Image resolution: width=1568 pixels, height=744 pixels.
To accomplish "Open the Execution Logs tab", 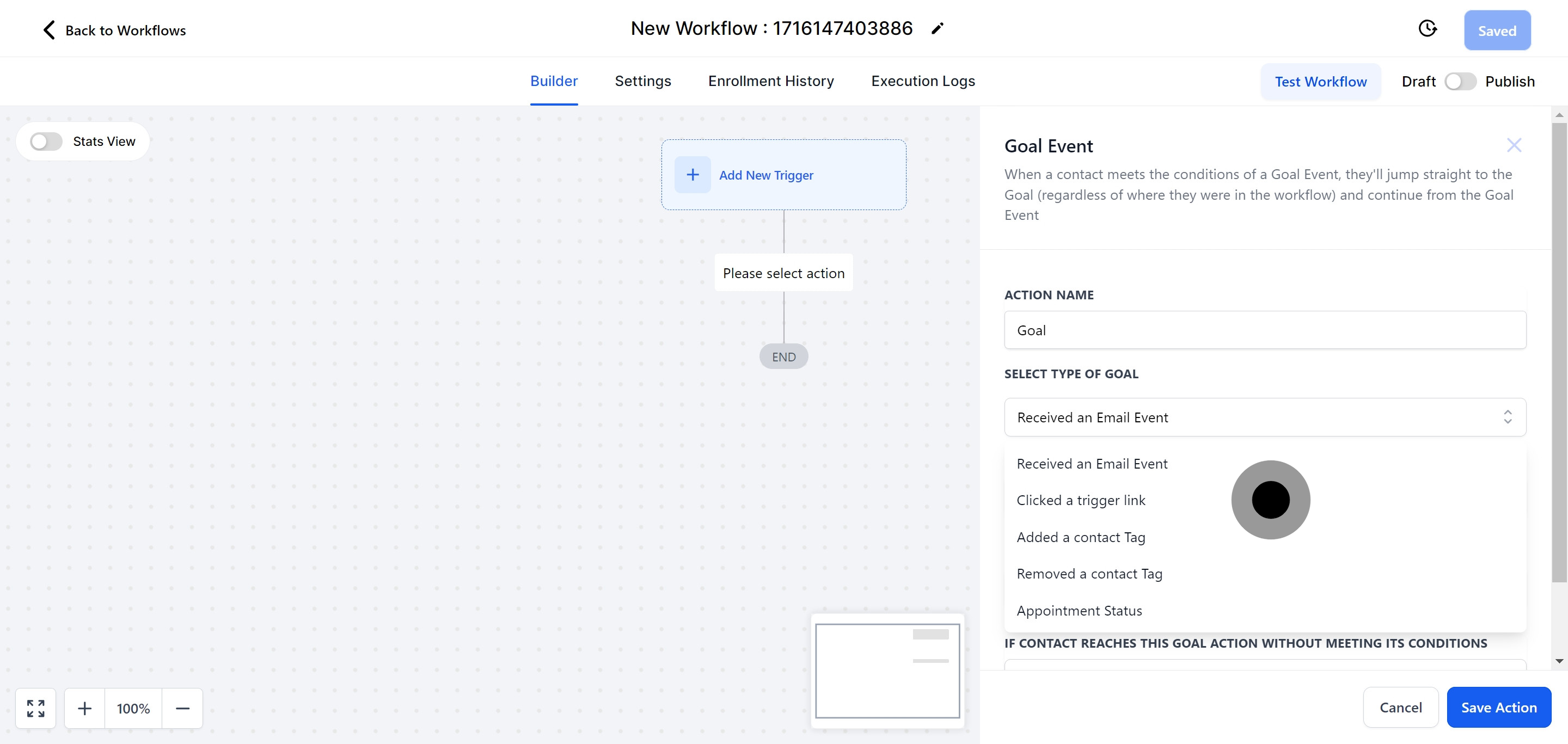I will click(922, 81).
